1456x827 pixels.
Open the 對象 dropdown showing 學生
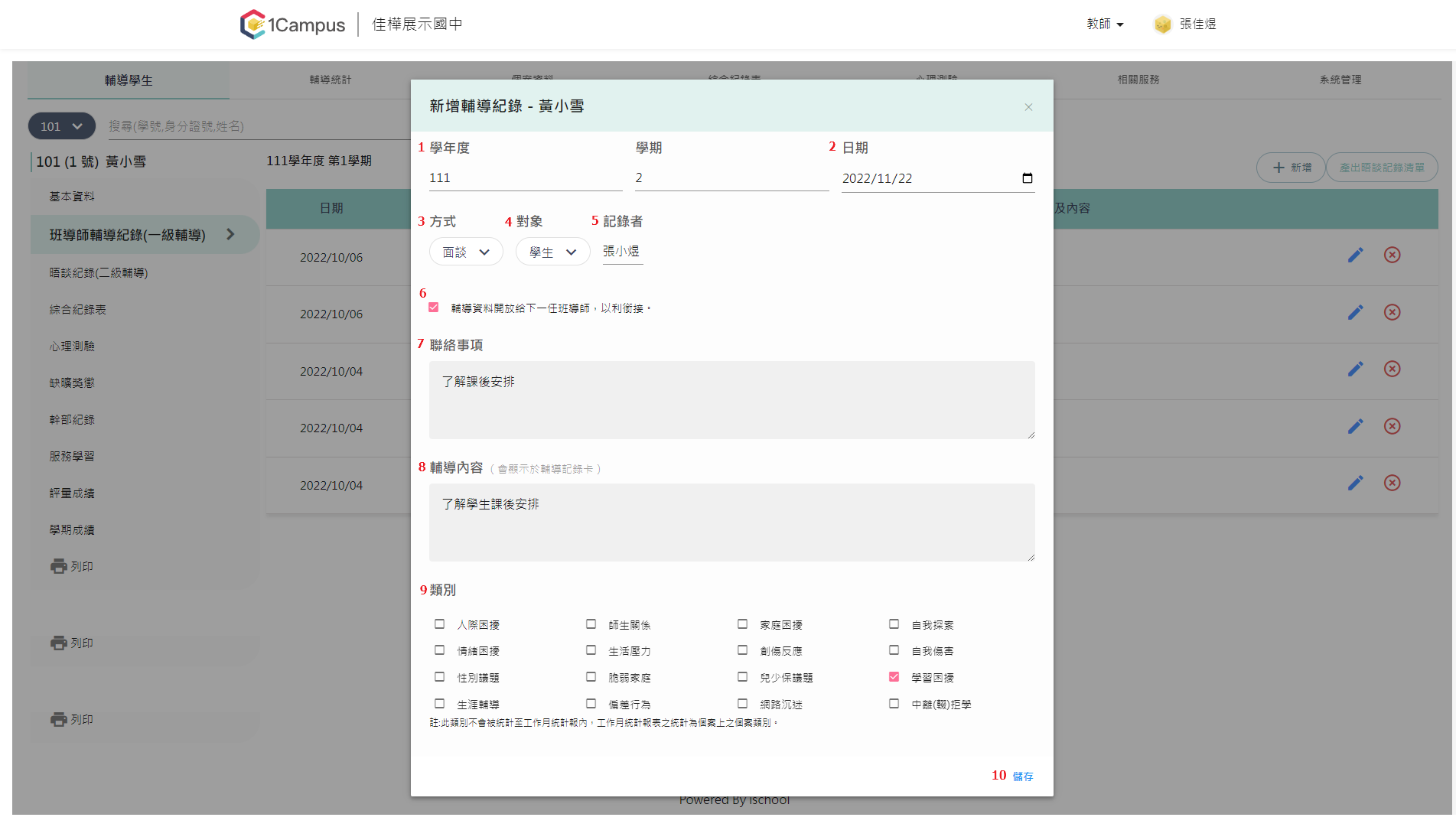pos(552,252)
